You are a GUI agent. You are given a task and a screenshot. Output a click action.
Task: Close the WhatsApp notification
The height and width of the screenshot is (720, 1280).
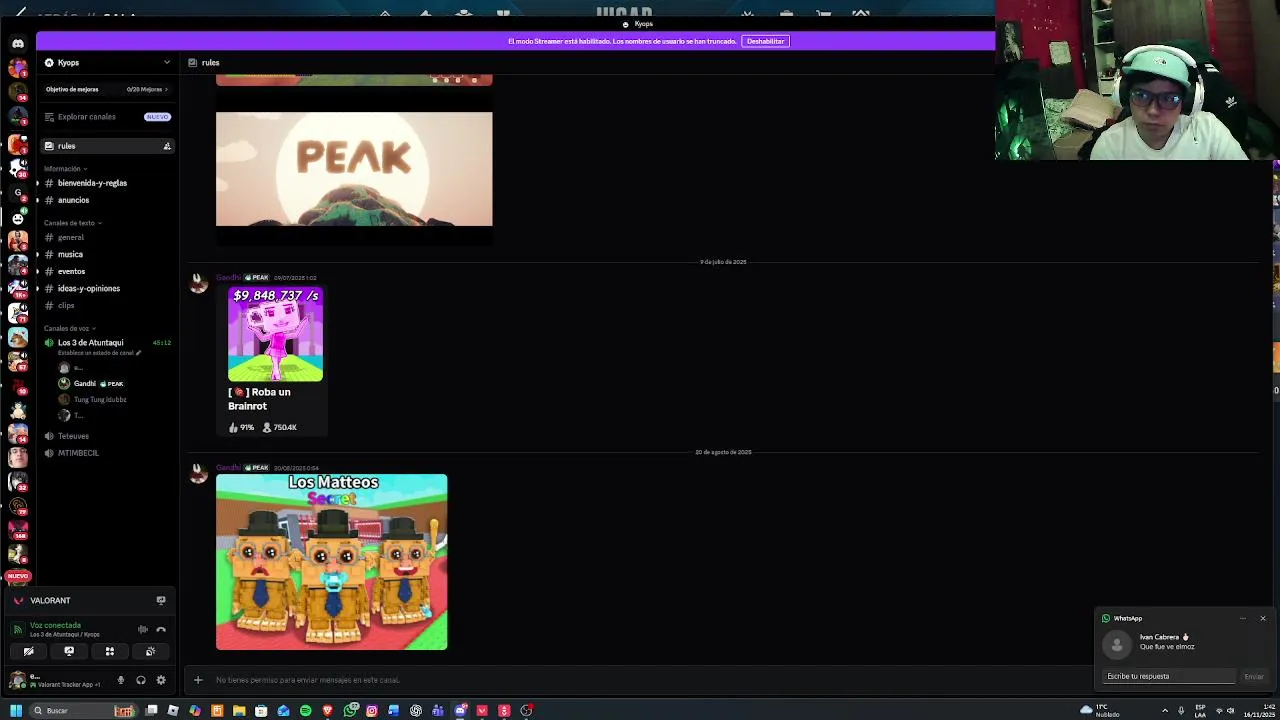coord(1263,618)
